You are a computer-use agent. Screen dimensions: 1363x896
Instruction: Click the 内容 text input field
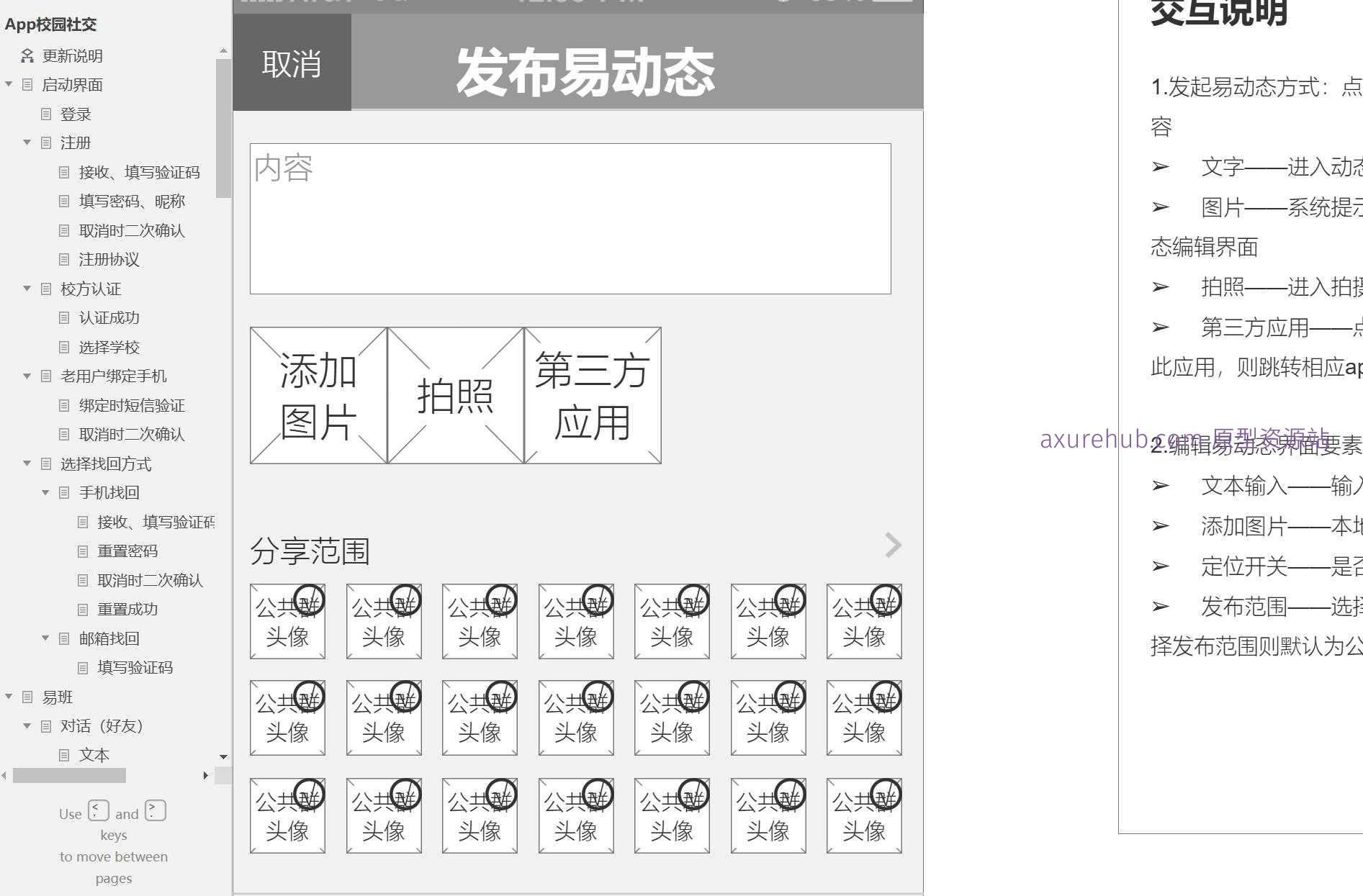(x=569, y=216)
